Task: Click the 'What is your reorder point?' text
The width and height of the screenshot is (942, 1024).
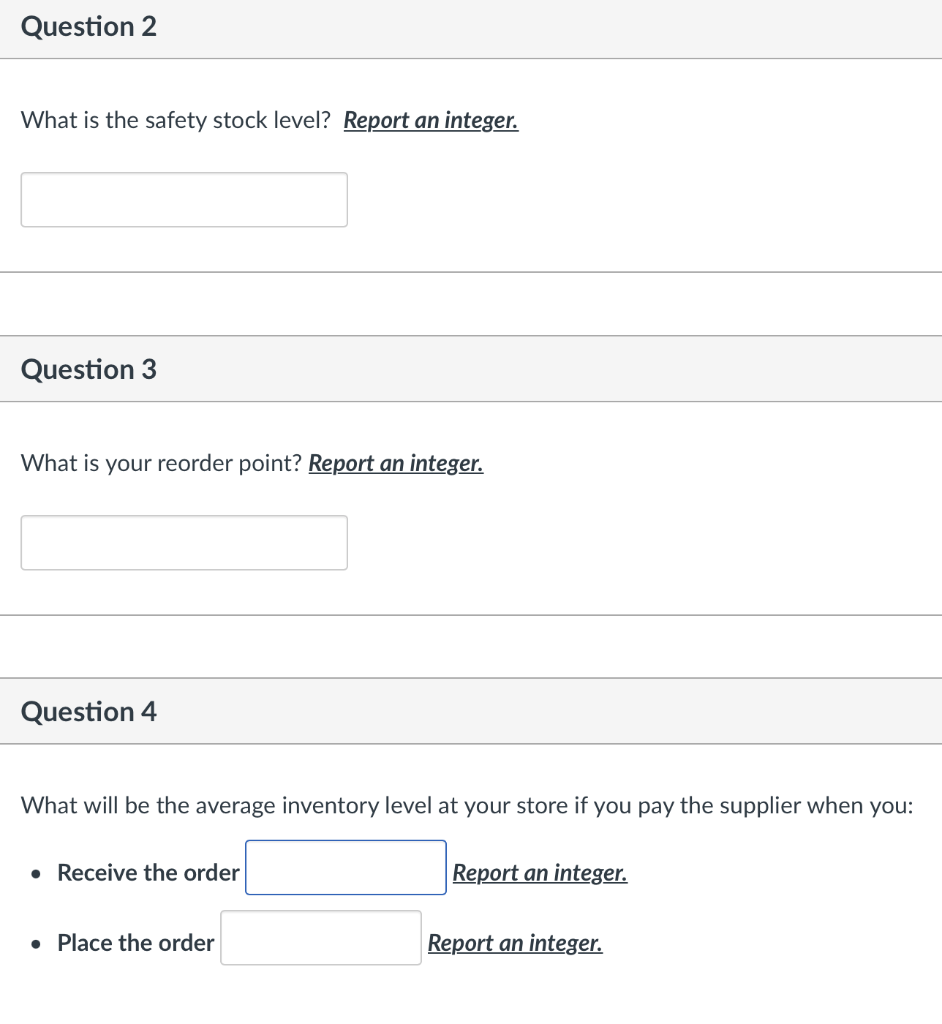Action: 161,464
